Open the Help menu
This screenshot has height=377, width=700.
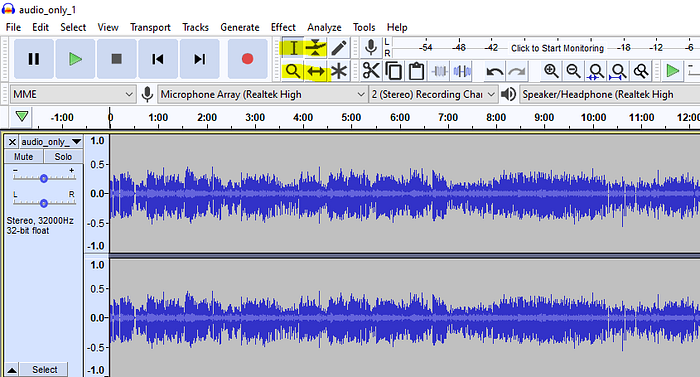pyautogui.click(x=397, y=27)
